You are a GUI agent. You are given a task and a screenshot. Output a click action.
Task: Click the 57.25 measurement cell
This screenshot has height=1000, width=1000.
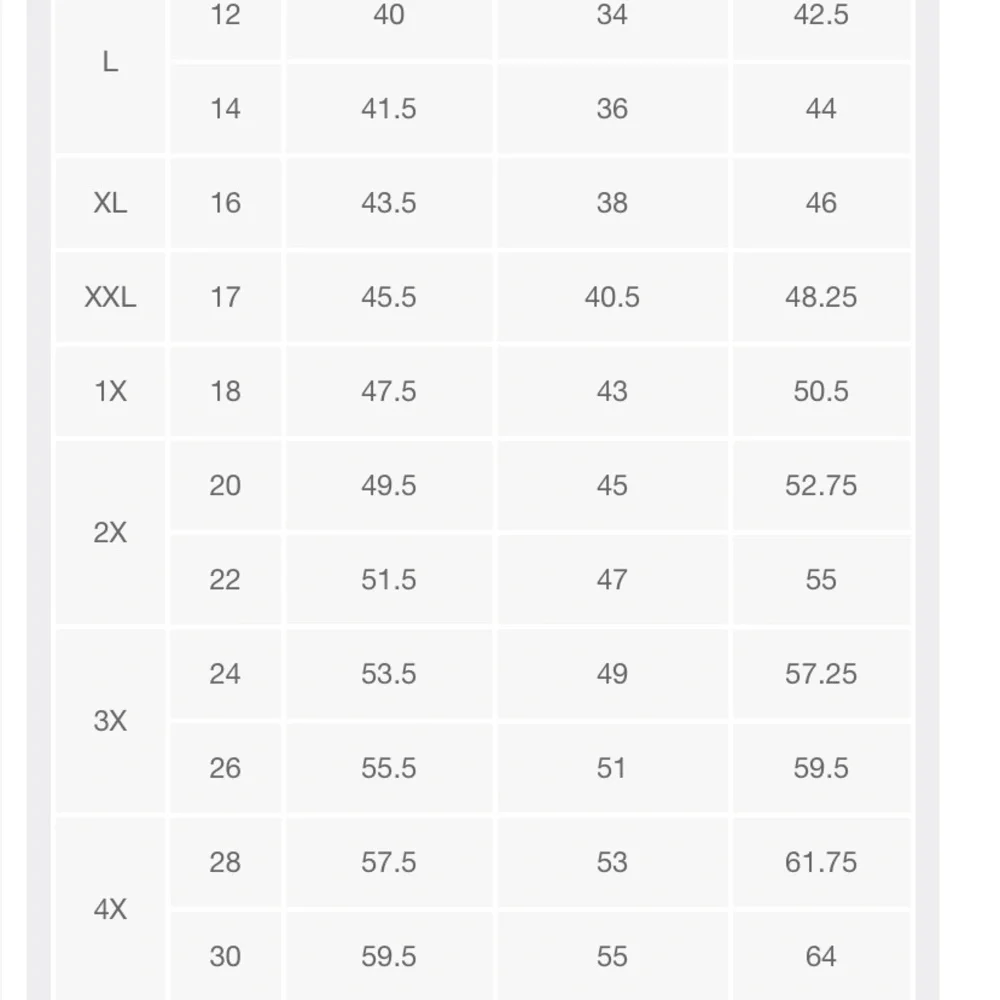point(821,673)
